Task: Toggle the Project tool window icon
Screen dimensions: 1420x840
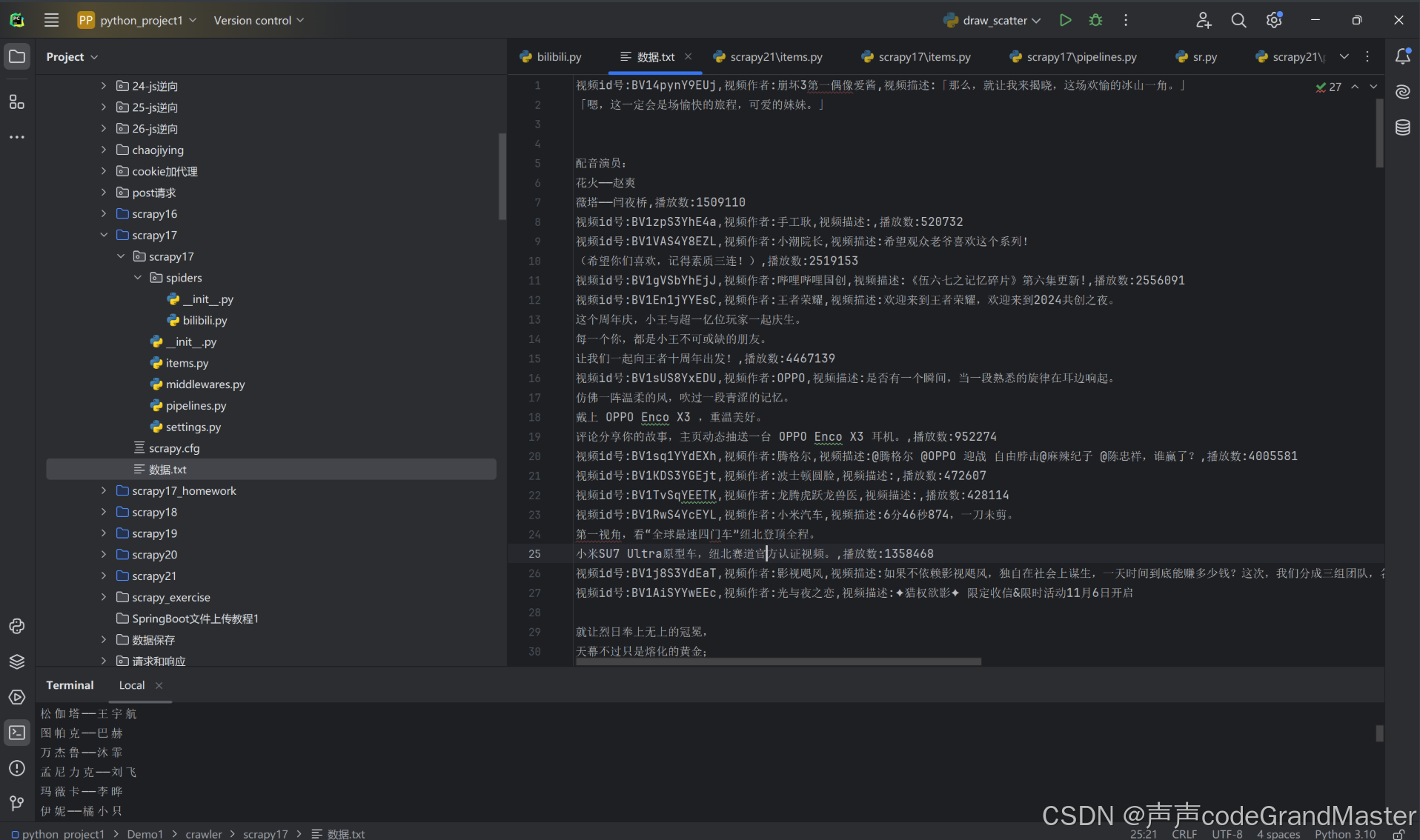Action: [x=17, y=56]
